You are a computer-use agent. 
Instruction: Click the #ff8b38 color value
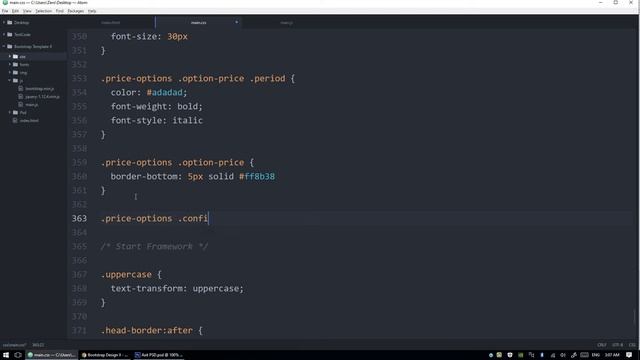point(257,177)
